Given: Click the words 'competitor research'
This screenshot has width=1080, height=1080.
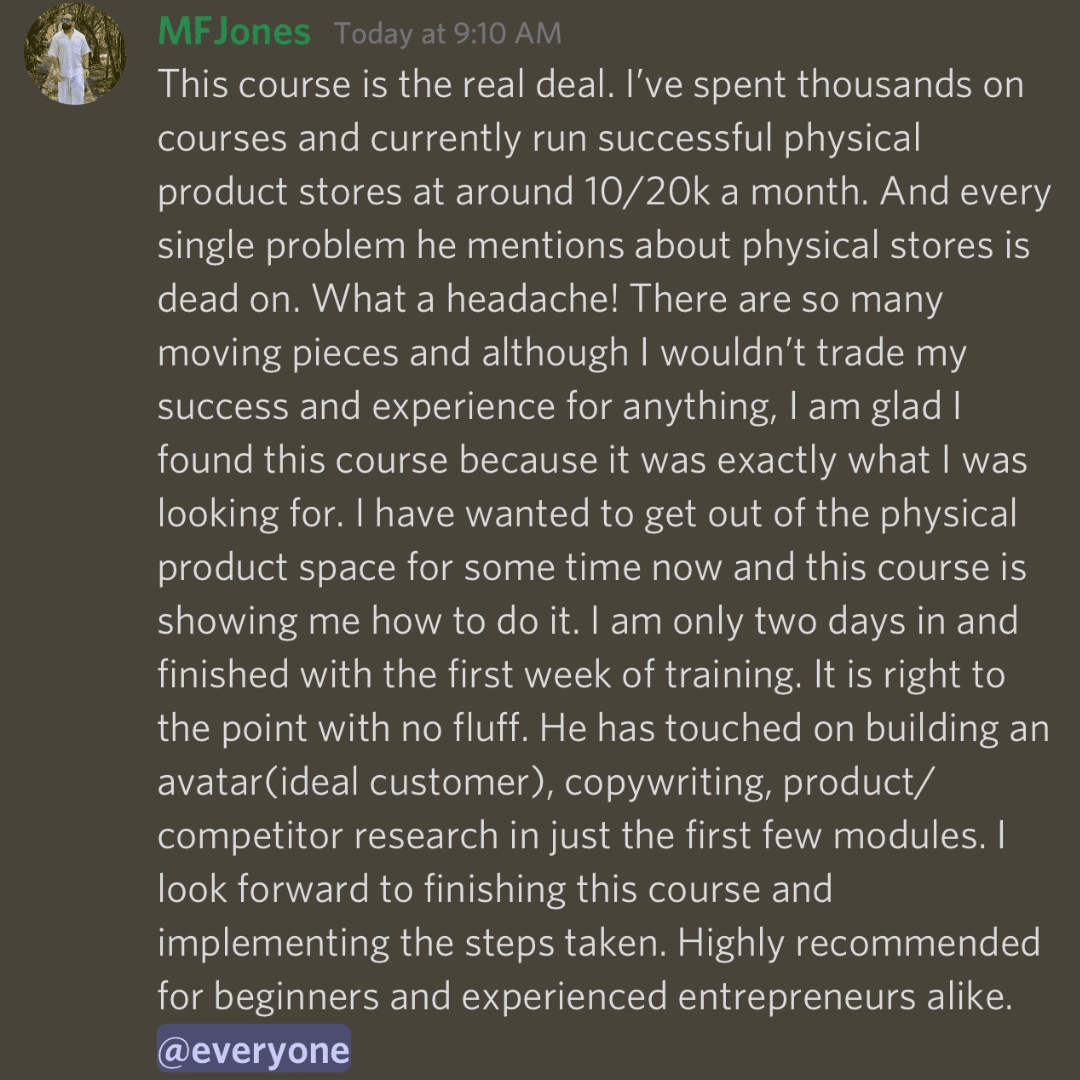Looking at the screenshot, I should 328,836.
